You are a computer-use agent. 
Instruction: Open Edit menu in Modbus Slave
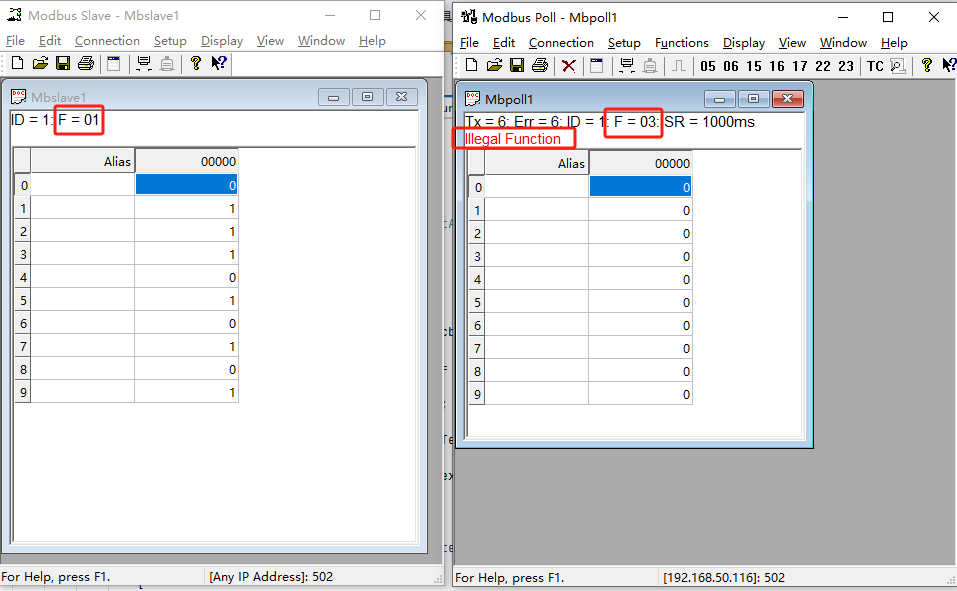click(49, 41)
